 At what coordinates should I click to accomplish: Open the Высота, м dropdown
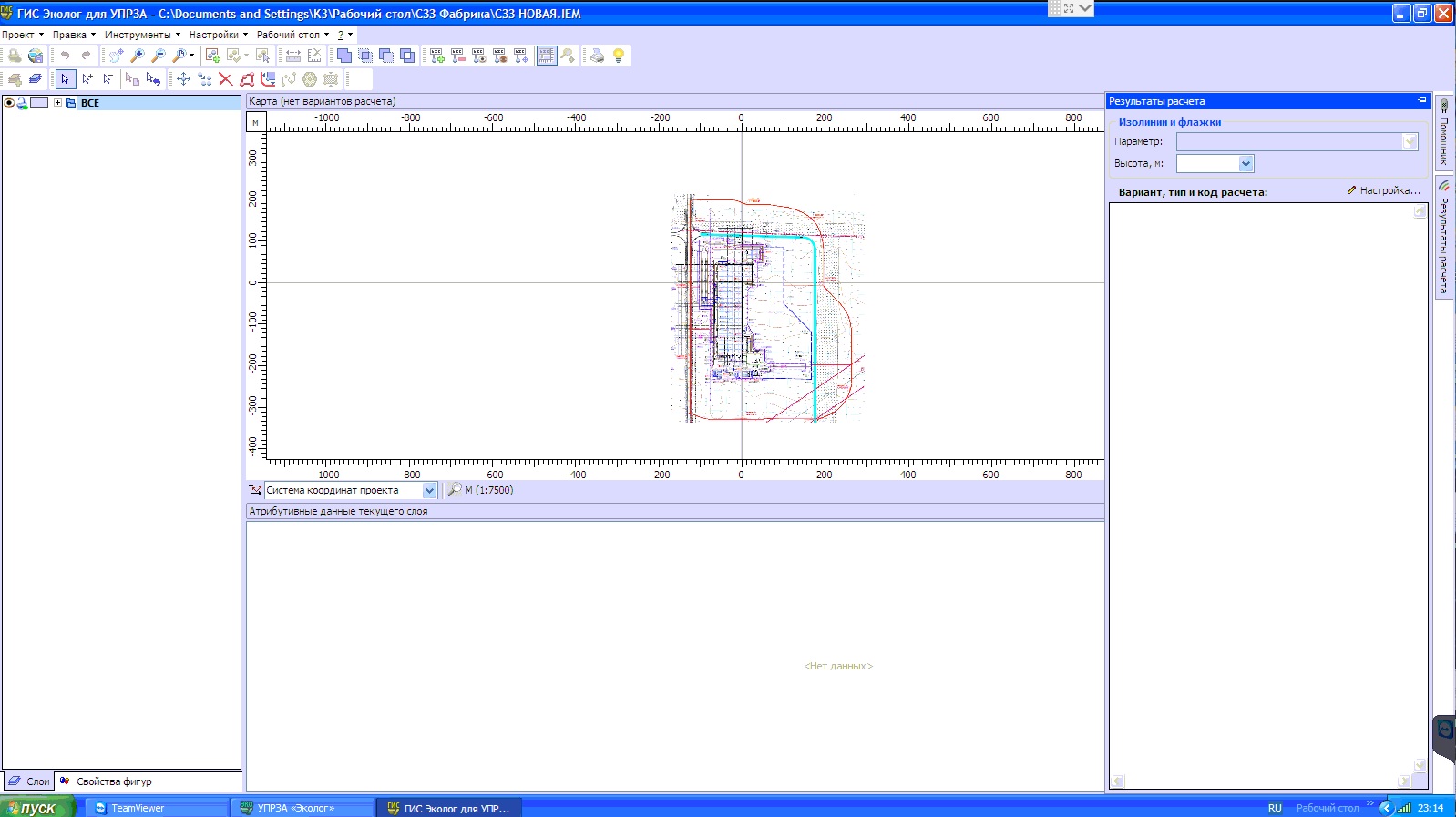(x=1246, y=164)
